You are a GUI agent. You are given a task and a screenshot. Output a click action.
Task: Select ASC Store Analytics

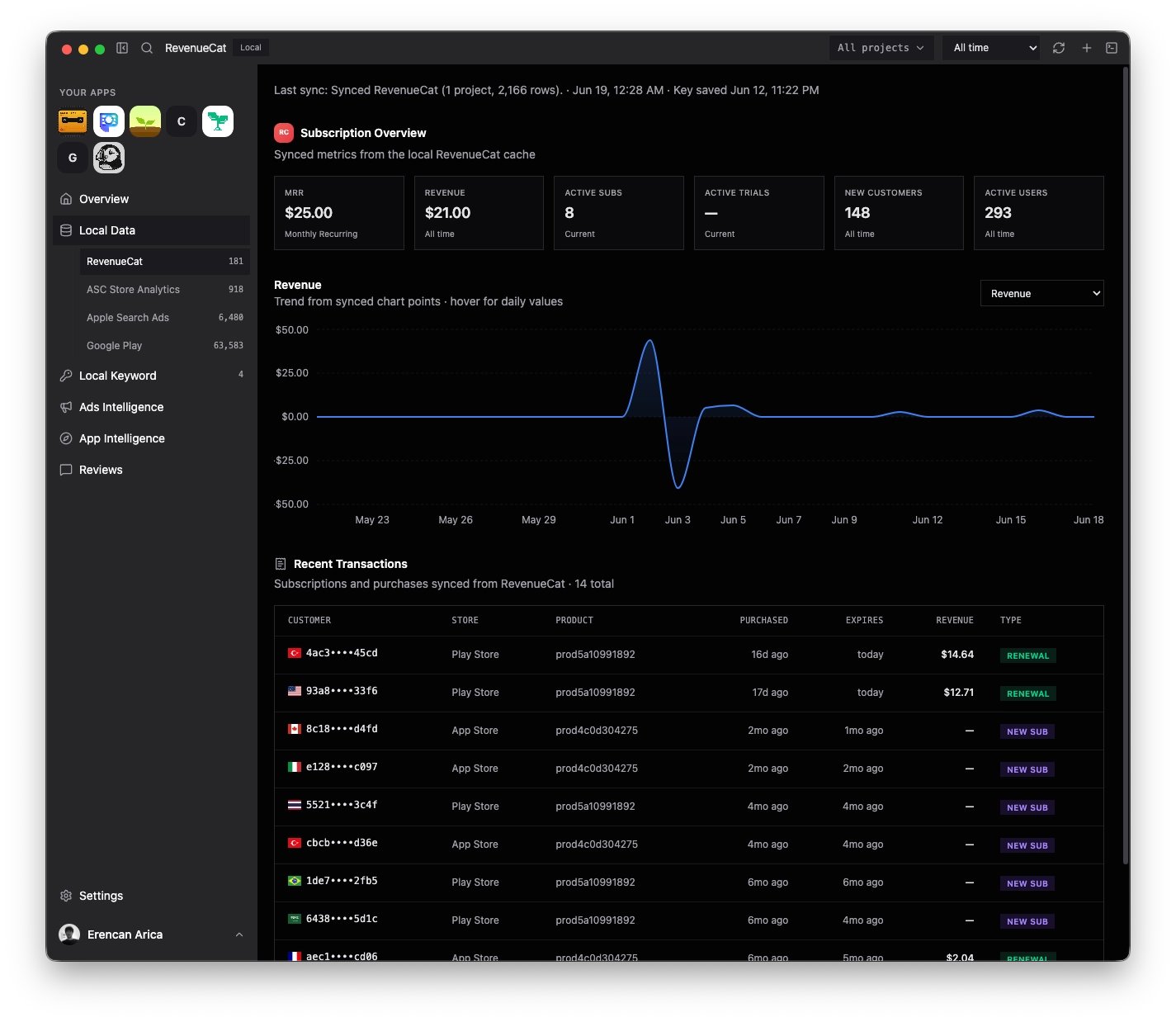click(x=165, y=290)
